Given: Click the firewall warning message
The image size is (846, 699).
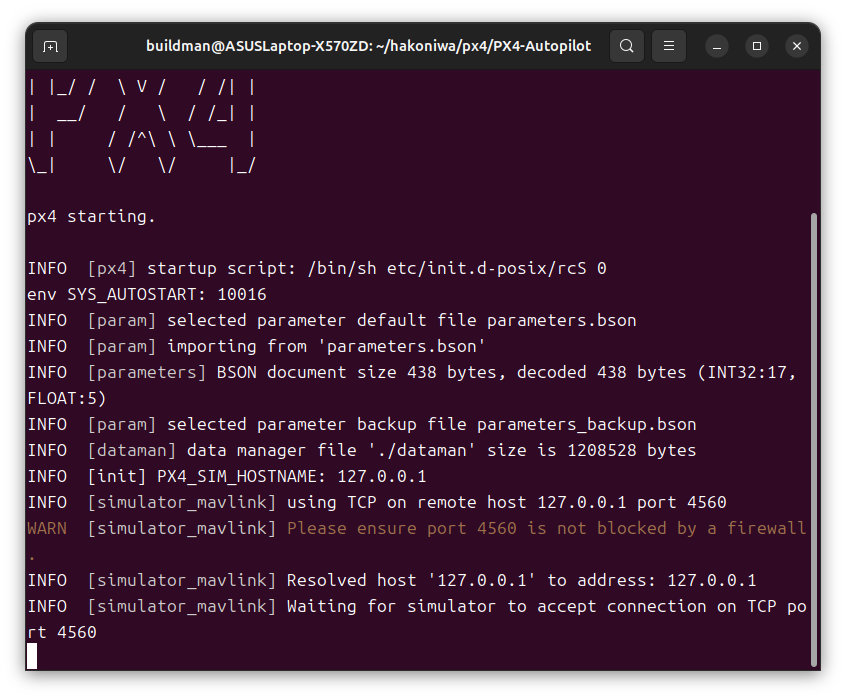Looking at the screenshot, I should (547, 528).
